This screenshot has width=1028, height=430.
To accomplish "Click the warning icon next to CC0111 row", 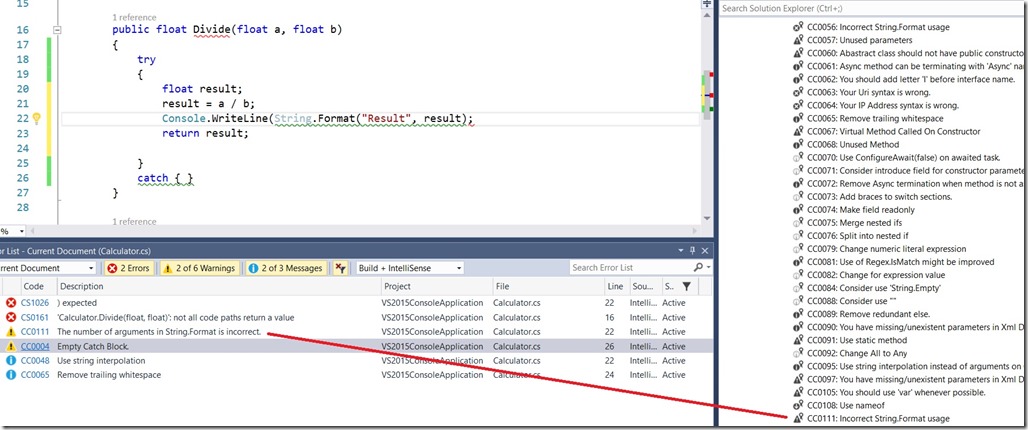I will click(11, 331).
